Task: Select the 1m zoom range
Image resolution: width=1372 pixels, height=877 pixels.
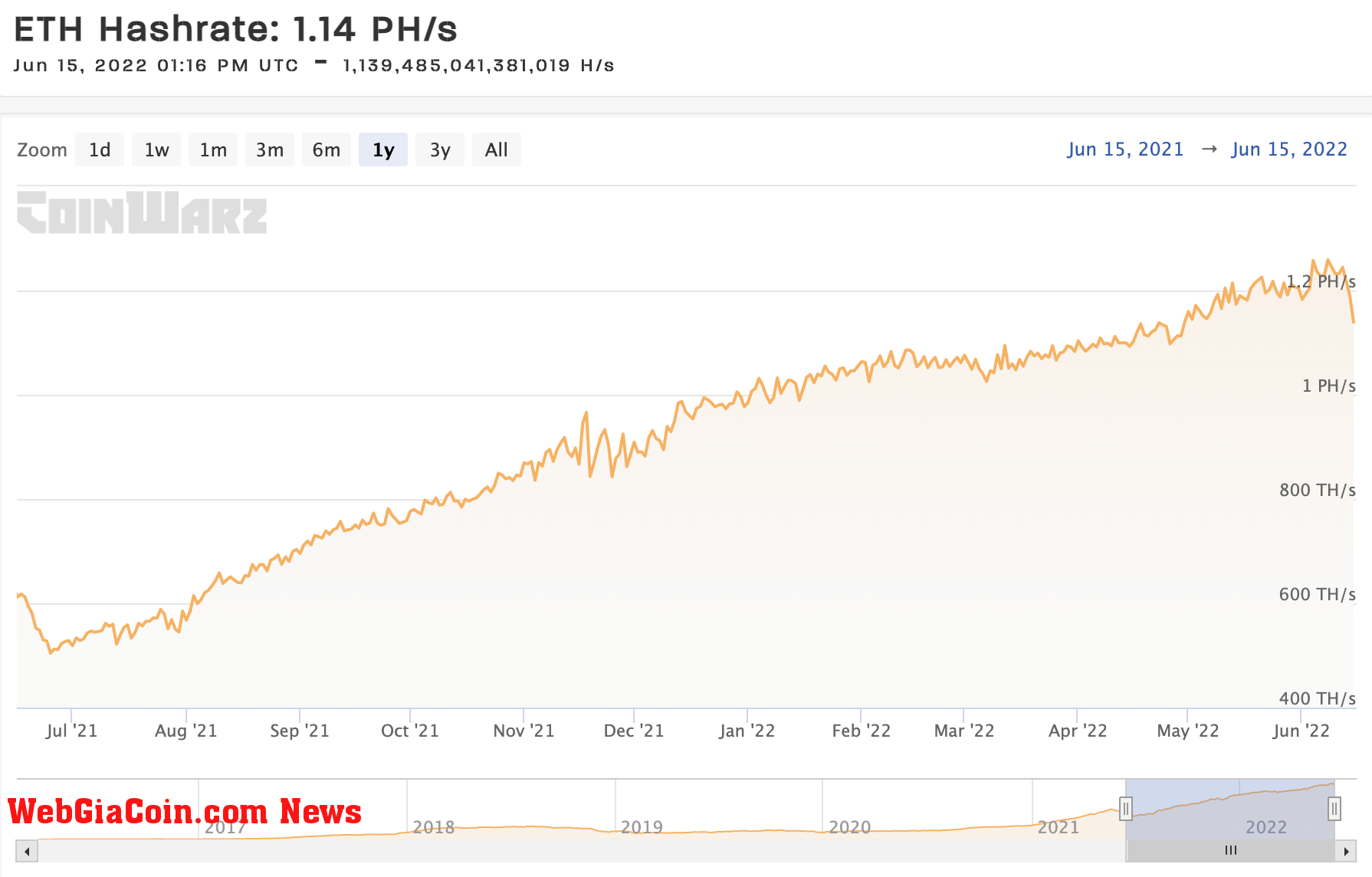Action: tap(213, 149)
